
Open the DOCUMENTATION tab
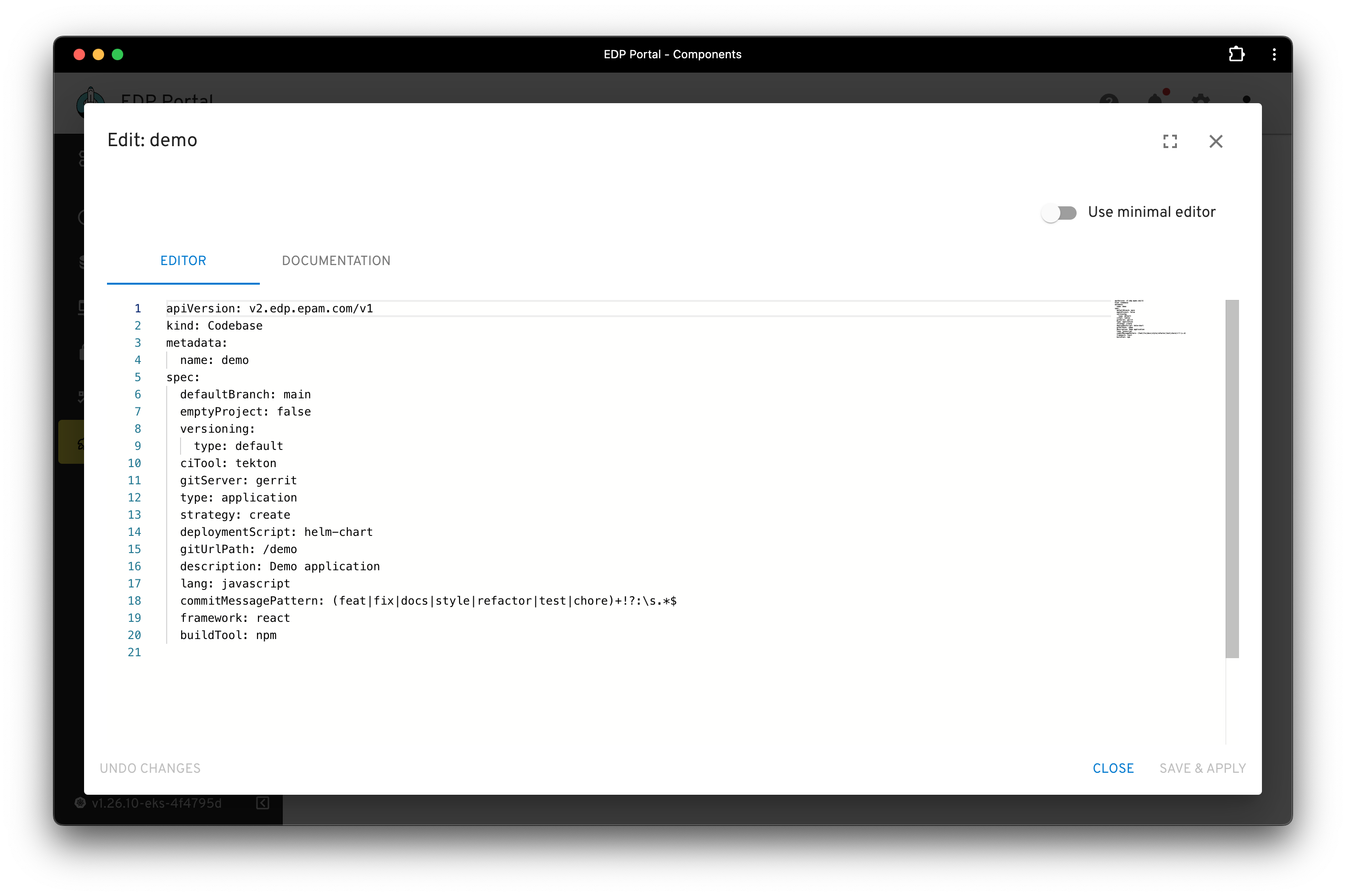(336, 261)
